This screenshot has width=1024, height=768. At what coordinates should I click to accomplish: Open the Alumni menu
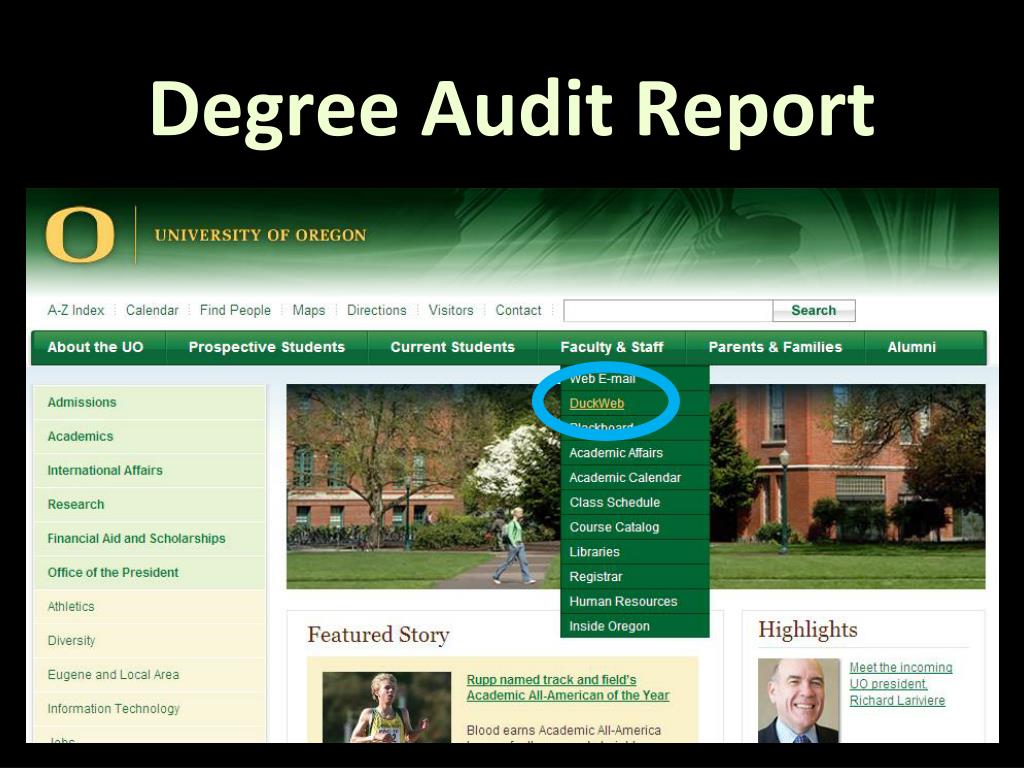pos(912,347)
